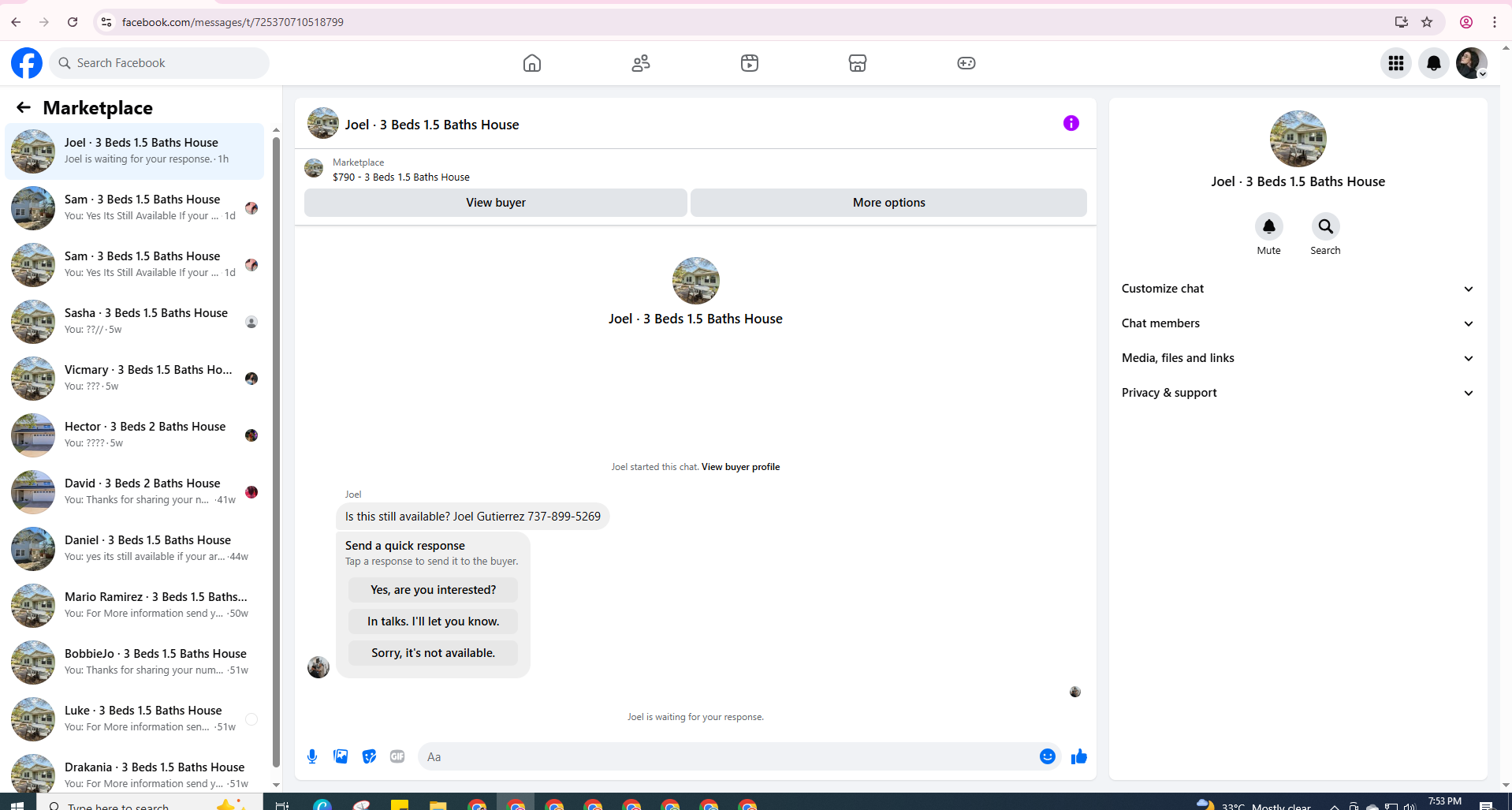Image resolution: width=1512 pixels, height=810 pixels.
Task: Click Joel's message with phone number
Action: coord(473,517)
